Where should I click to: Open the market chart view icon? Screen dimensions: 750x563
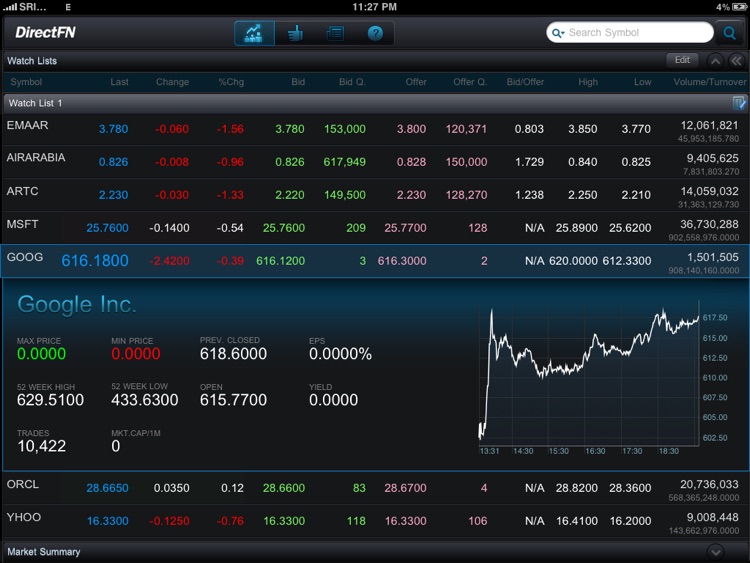[x=254, y=33]
